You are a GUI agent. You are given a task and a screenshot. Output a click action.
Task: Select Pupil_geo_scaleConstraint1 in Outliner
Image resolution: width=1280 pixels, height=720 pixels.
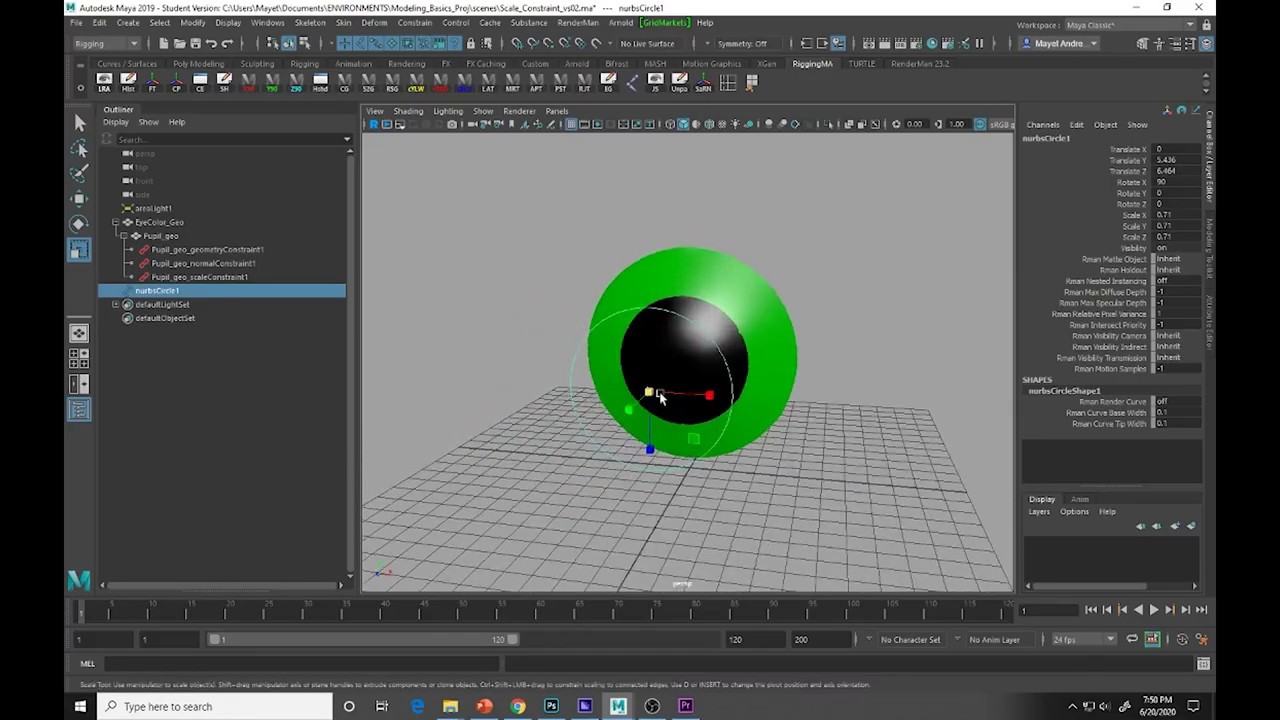199,277
